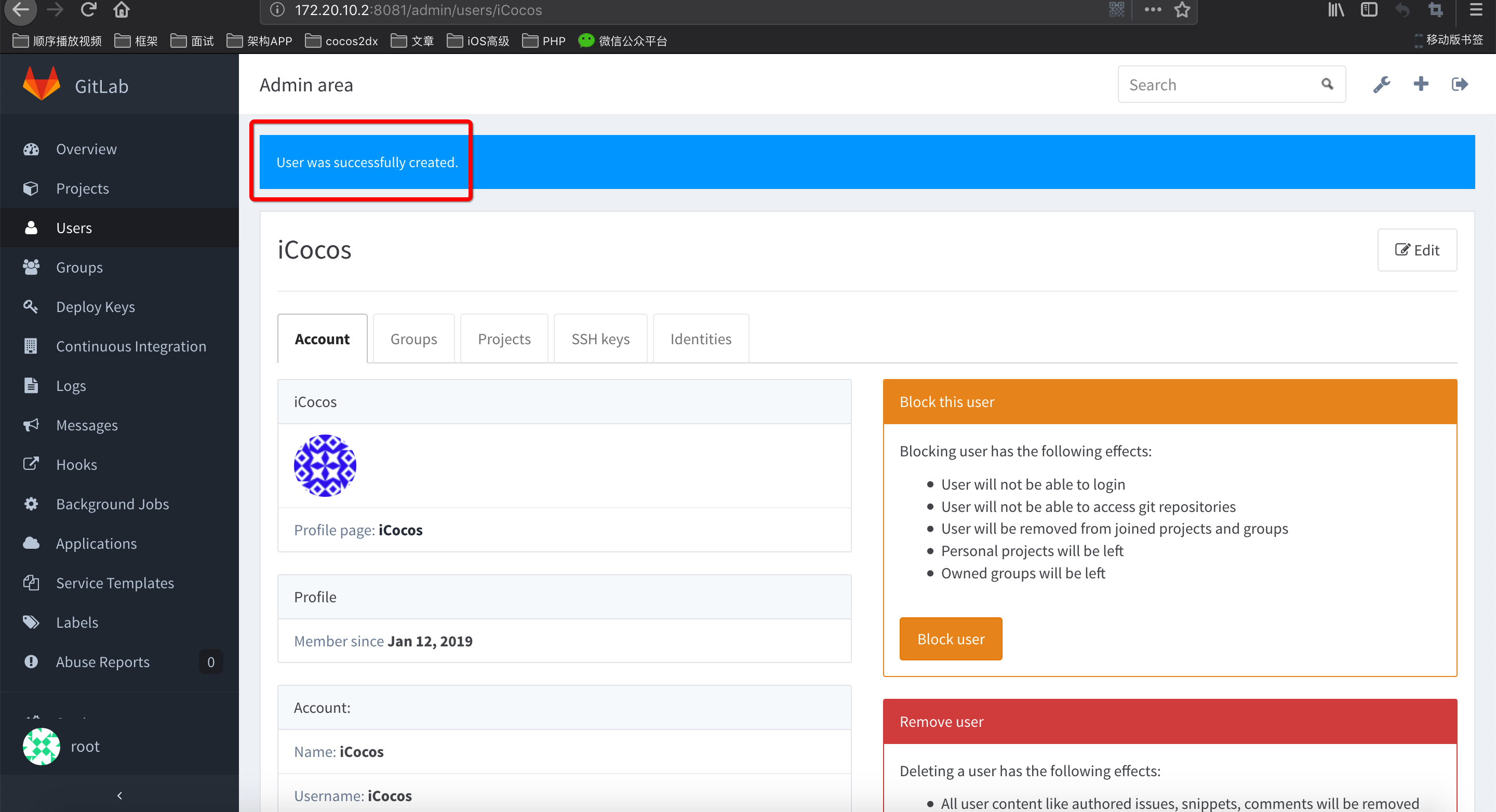This screenshot has width=1496, height=812.
Task: Open browser hamburger menu
Action: tap(1476, 10)
